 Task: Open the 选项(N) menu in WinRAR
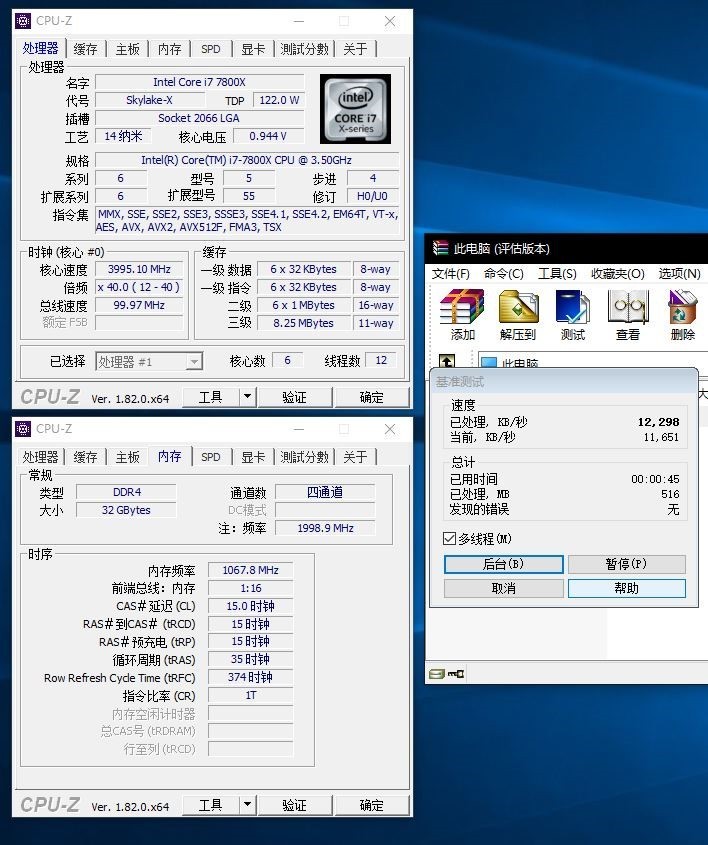pos(679,274)
